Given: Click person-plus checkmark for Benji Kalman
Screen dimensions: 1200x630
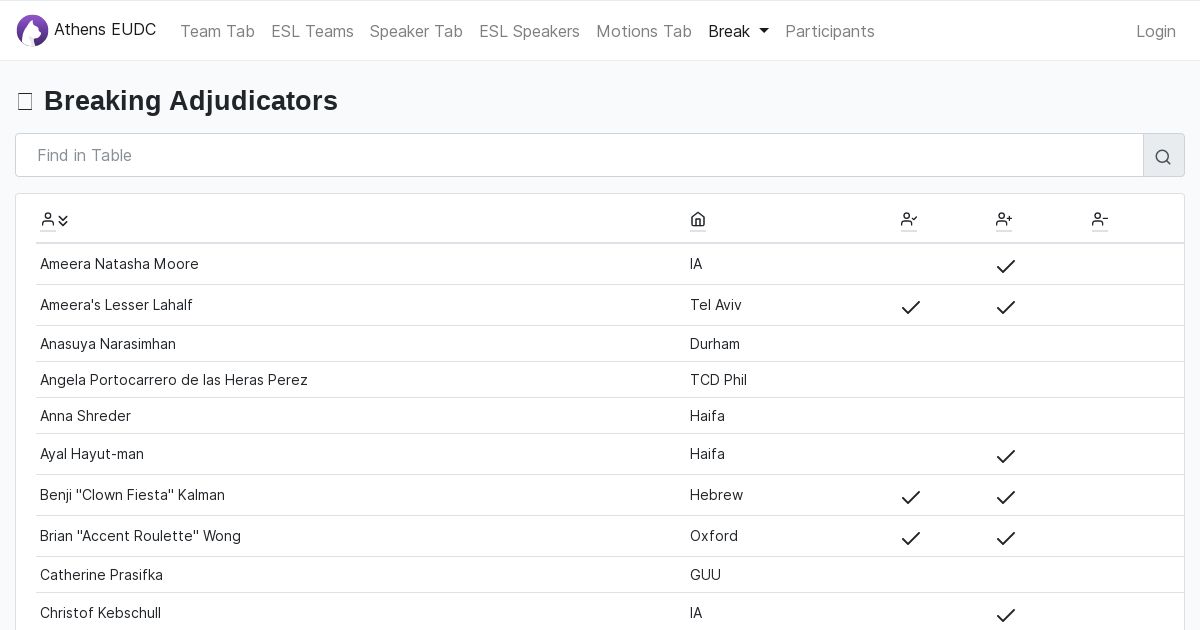Looking at the screenshot, I should click(x=1006, y=497).
